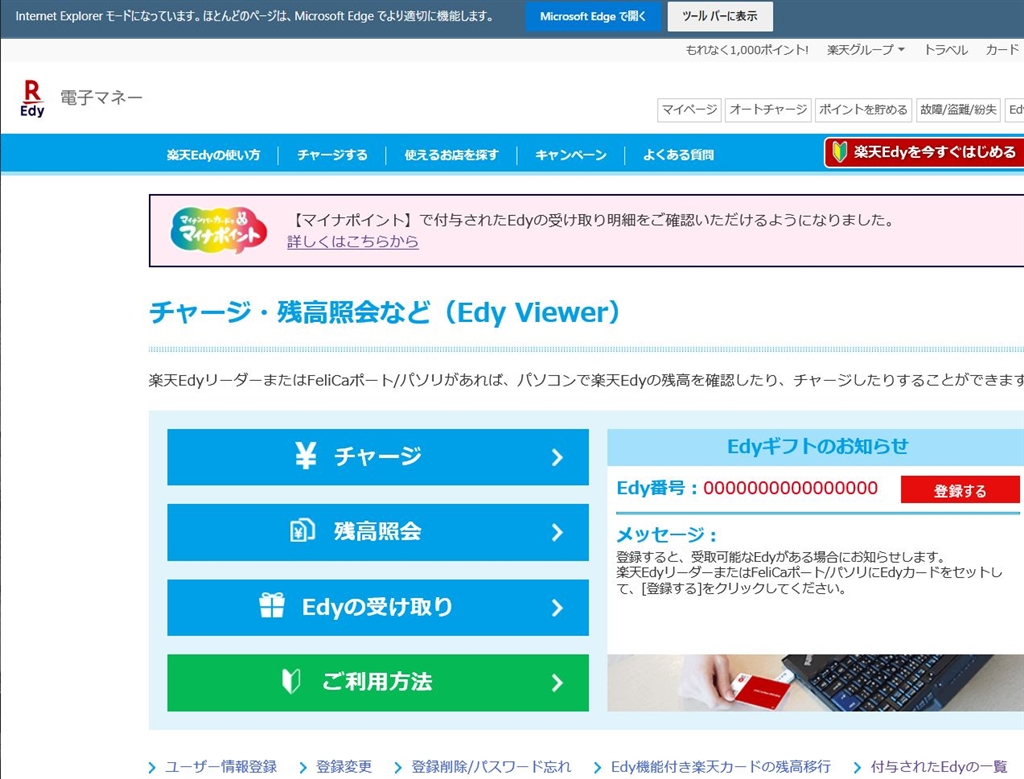Image resolution: width=1024 pixels, height=779 pixels.
Task: Click the chevron arrow on ご利用方法 button
Action: [557, 683]
